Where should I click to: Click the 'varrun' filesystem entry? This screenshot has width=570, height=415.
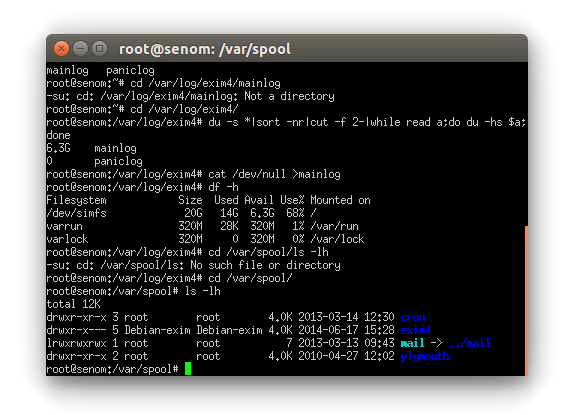(x=64, y=226)
